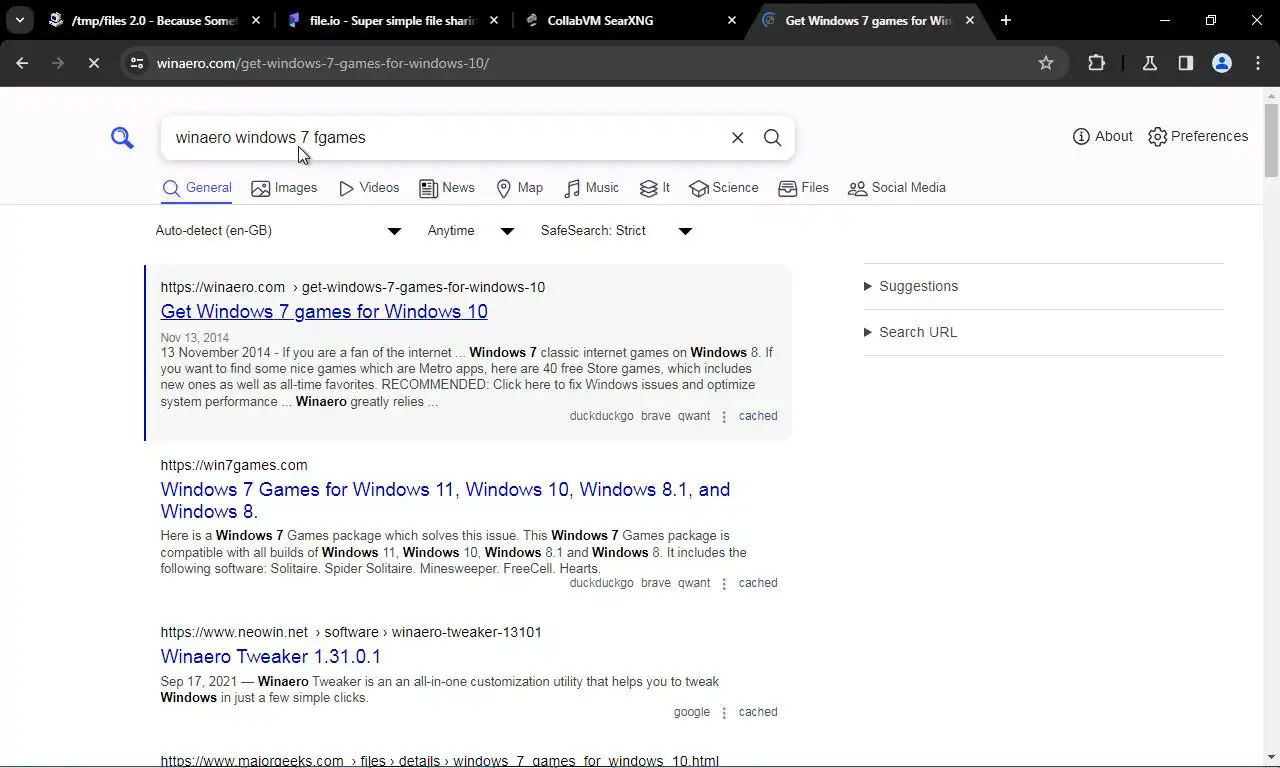Click the browser address bar URL

coord(323,63)
